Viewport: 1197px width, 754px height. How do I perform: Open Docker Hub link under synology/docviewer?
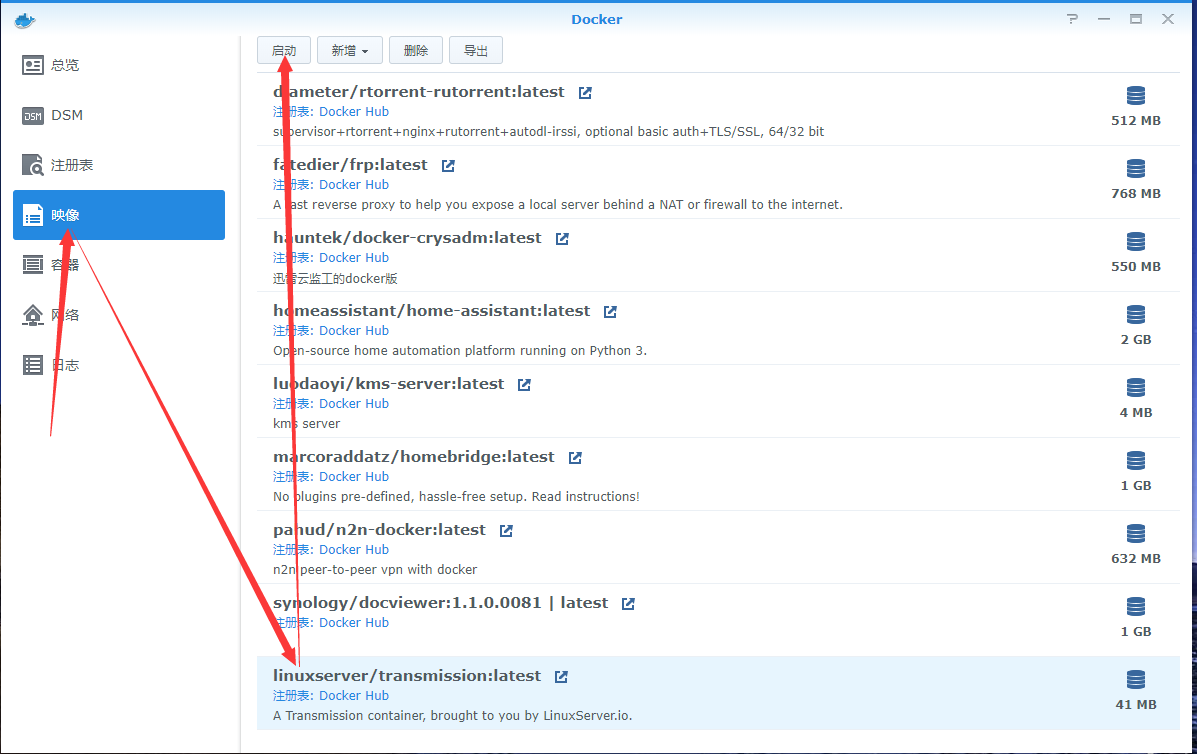(354, 623)
